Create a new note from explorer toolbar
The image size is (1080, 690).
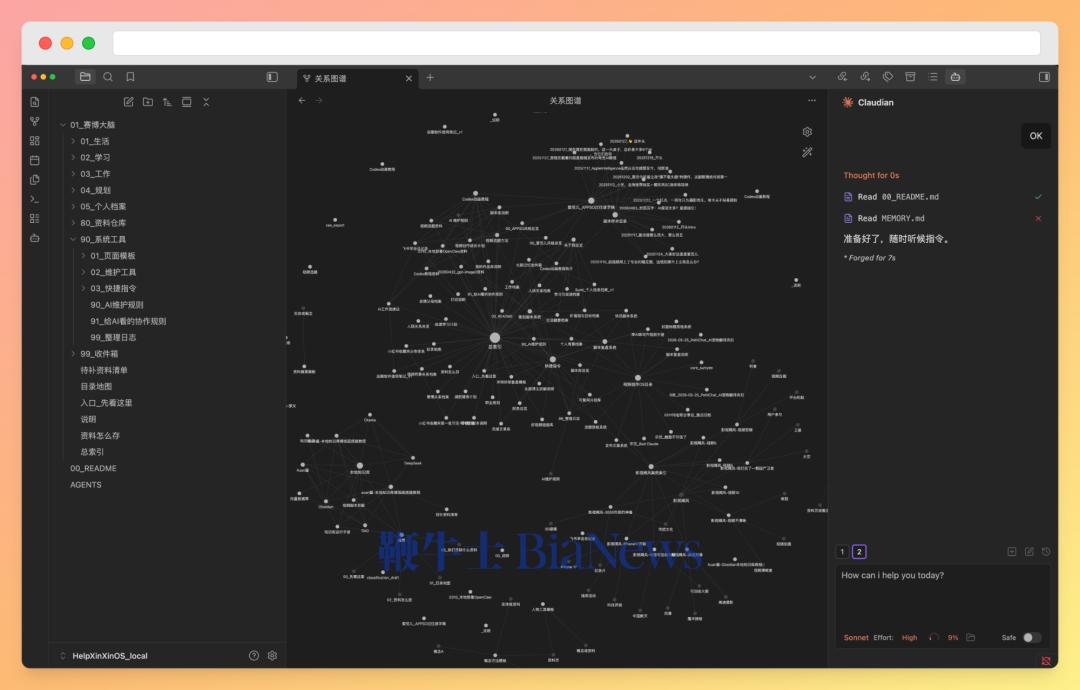128,102
